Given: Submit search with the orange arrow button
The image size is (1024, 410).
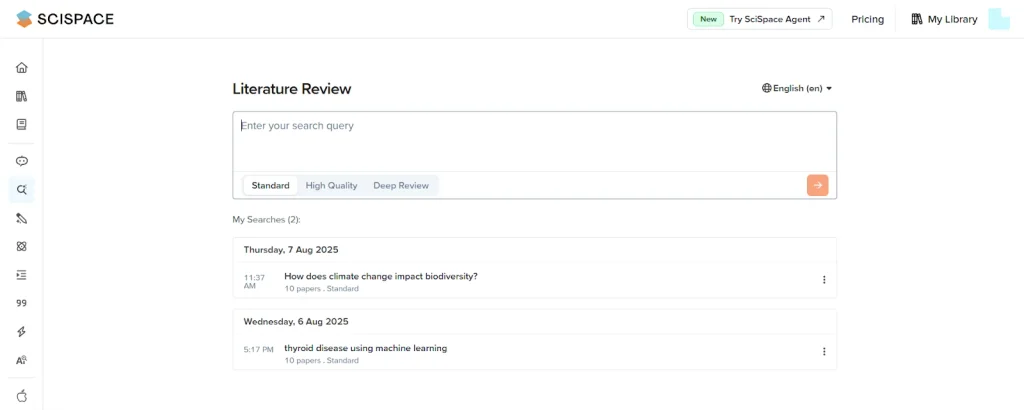Looking at the screenshot, I should tap(817, 185).
